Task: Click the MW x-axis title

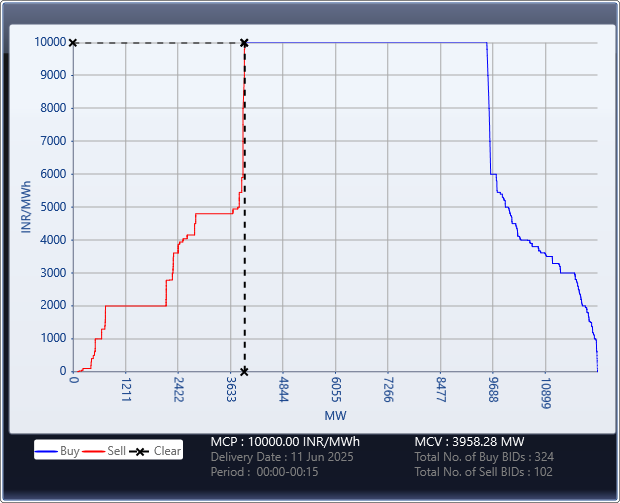Action: (x=335, y=415)
